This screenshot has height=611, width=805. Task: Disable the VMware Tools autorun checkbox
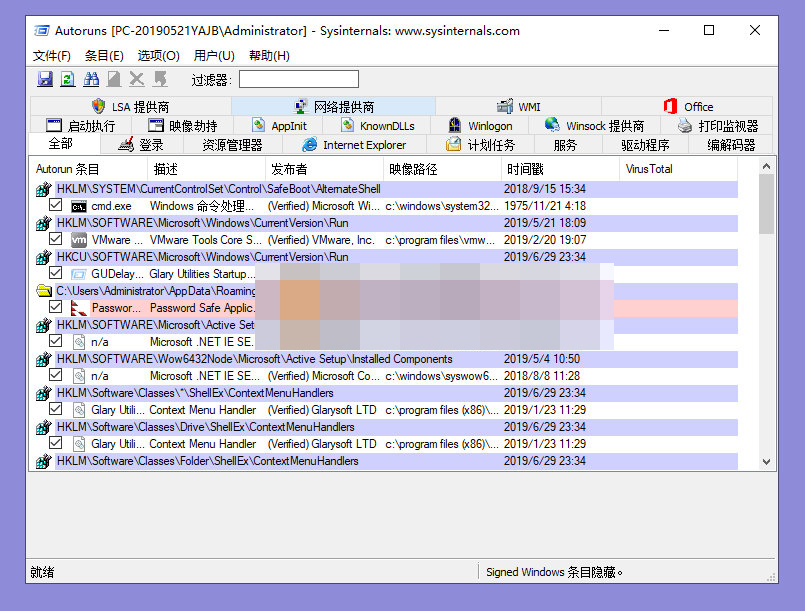(56, 240)
